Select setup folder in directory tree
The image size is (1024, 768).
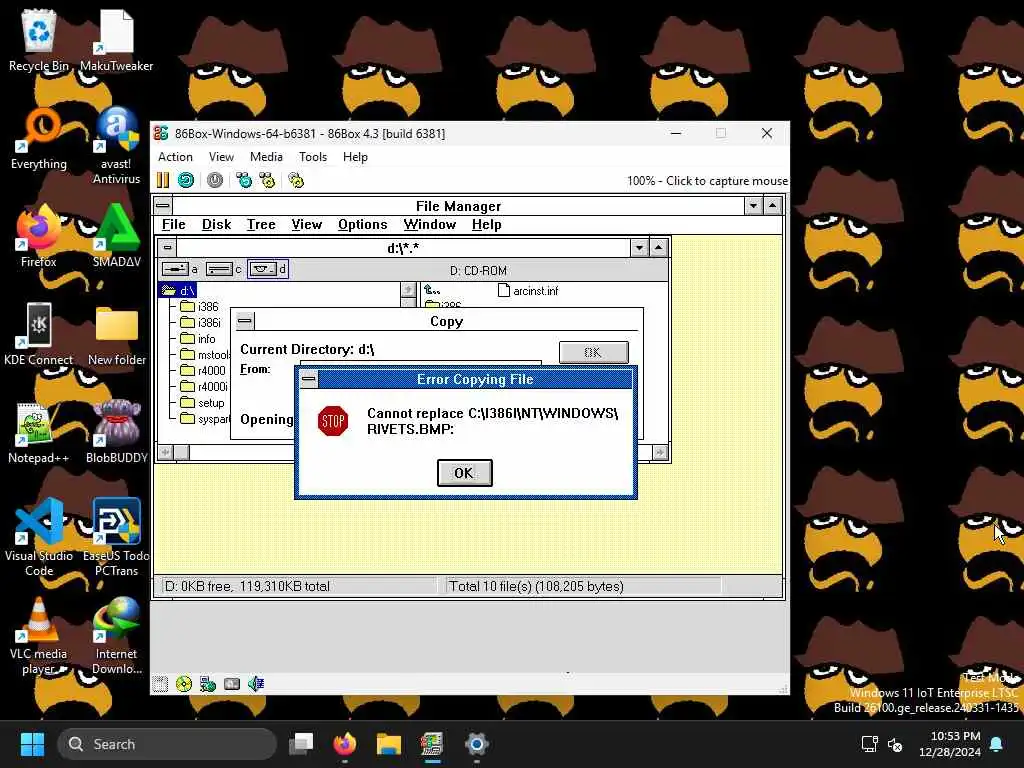[x=202, y=403]
